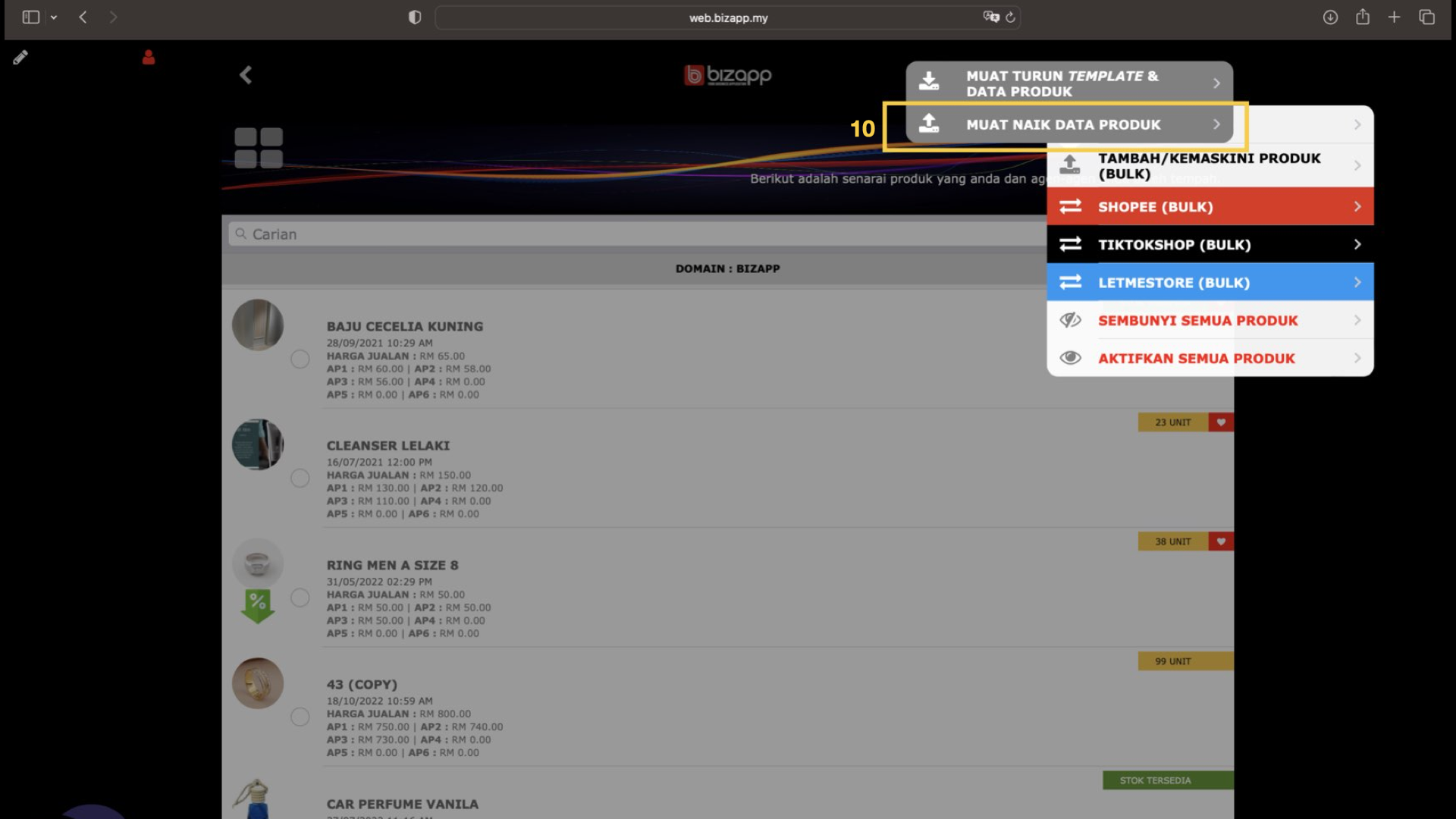Image resolution: width=1456 pixels, height=819 pixels.
Task: Click the eye activate products icon
Action: coord(1070,358)
